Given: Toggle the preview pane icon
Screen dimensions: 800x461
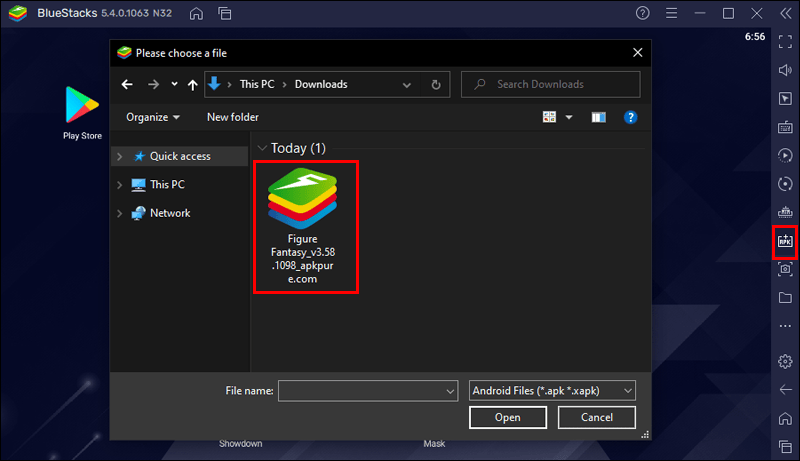Looking at the screenshot, I should coord(598,117).
